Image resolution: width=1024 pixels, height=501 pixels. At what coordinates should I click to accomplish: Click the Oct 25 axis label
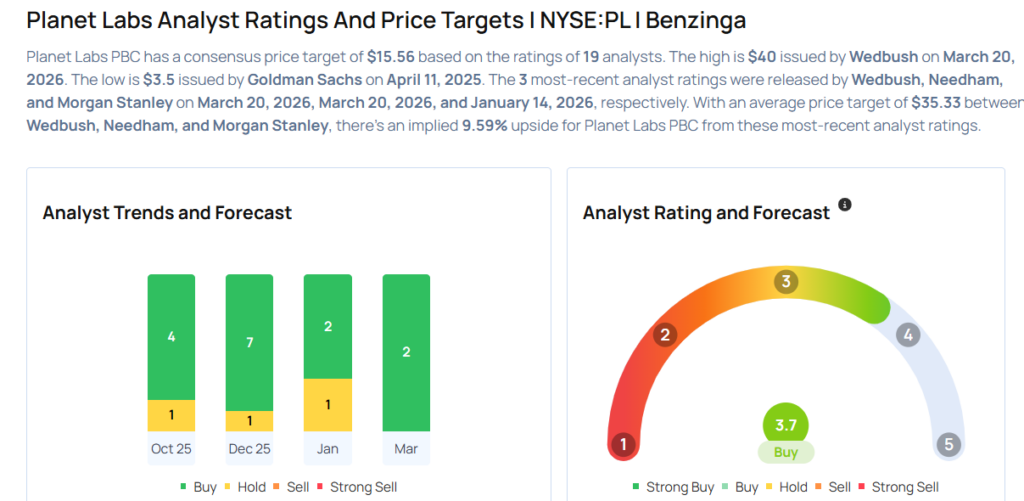coord(171,449)
